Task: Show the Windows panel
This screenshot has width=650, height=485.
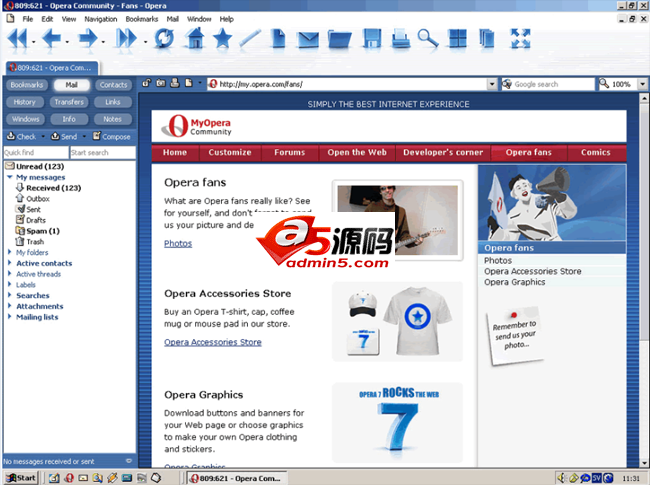Action: 25,119
